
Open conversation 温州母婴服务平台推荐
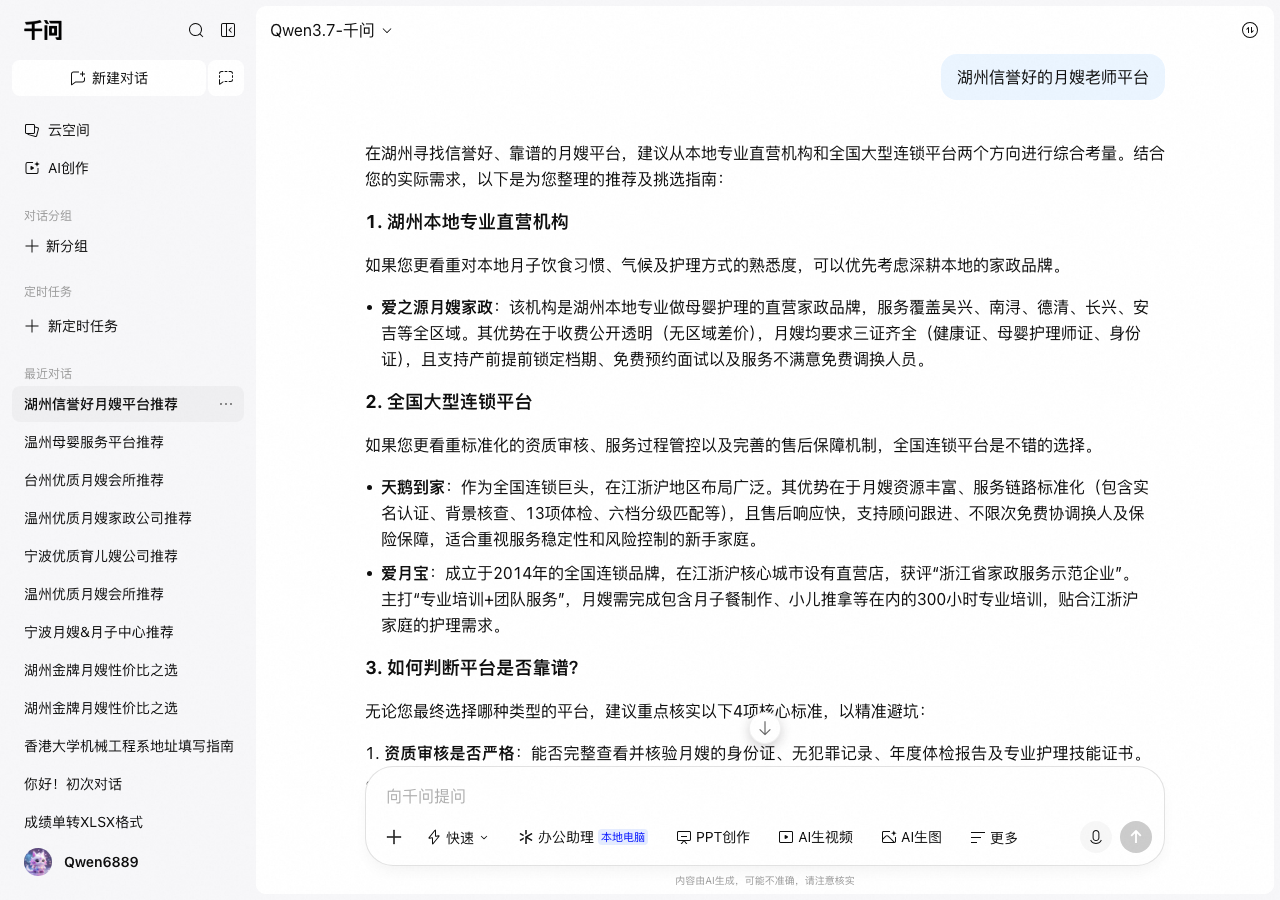click(128, 442)
